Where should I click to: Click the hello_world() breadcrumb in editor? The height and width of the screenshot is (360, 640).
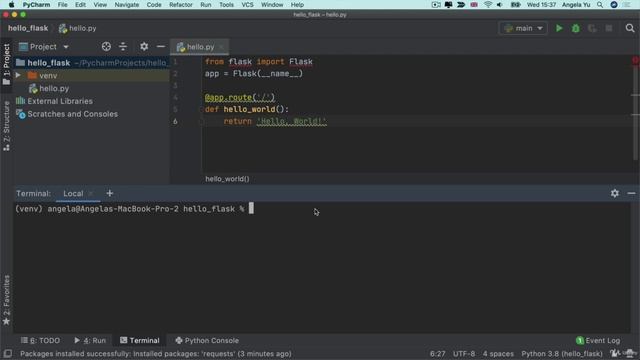coord(227,179)
